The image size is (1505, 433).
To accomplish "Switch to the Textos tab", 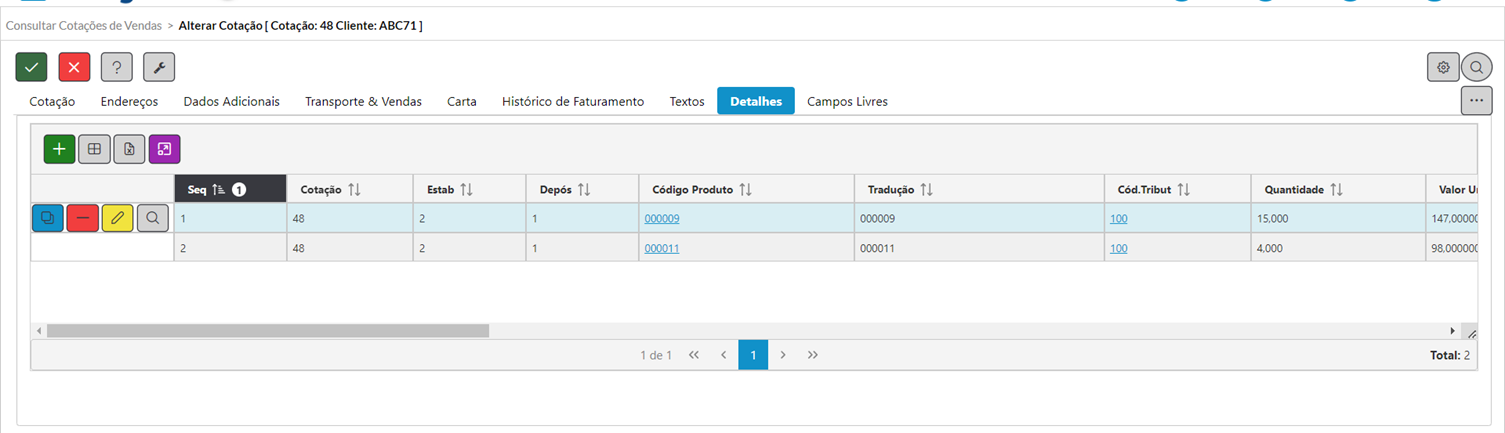I will [x=687, y=101].
